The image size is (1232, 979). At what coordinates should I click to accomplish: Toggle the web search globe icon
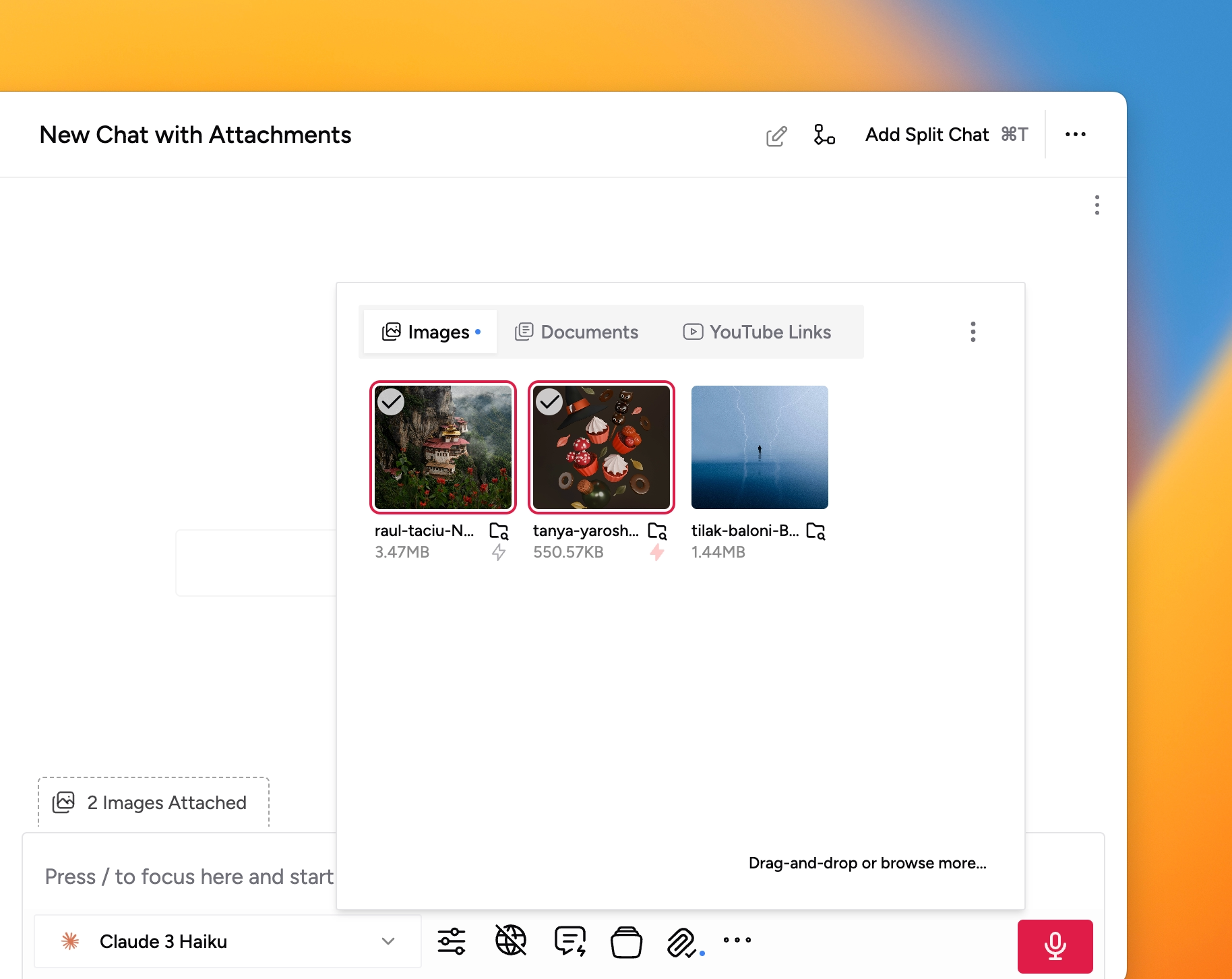click(510, 941)
